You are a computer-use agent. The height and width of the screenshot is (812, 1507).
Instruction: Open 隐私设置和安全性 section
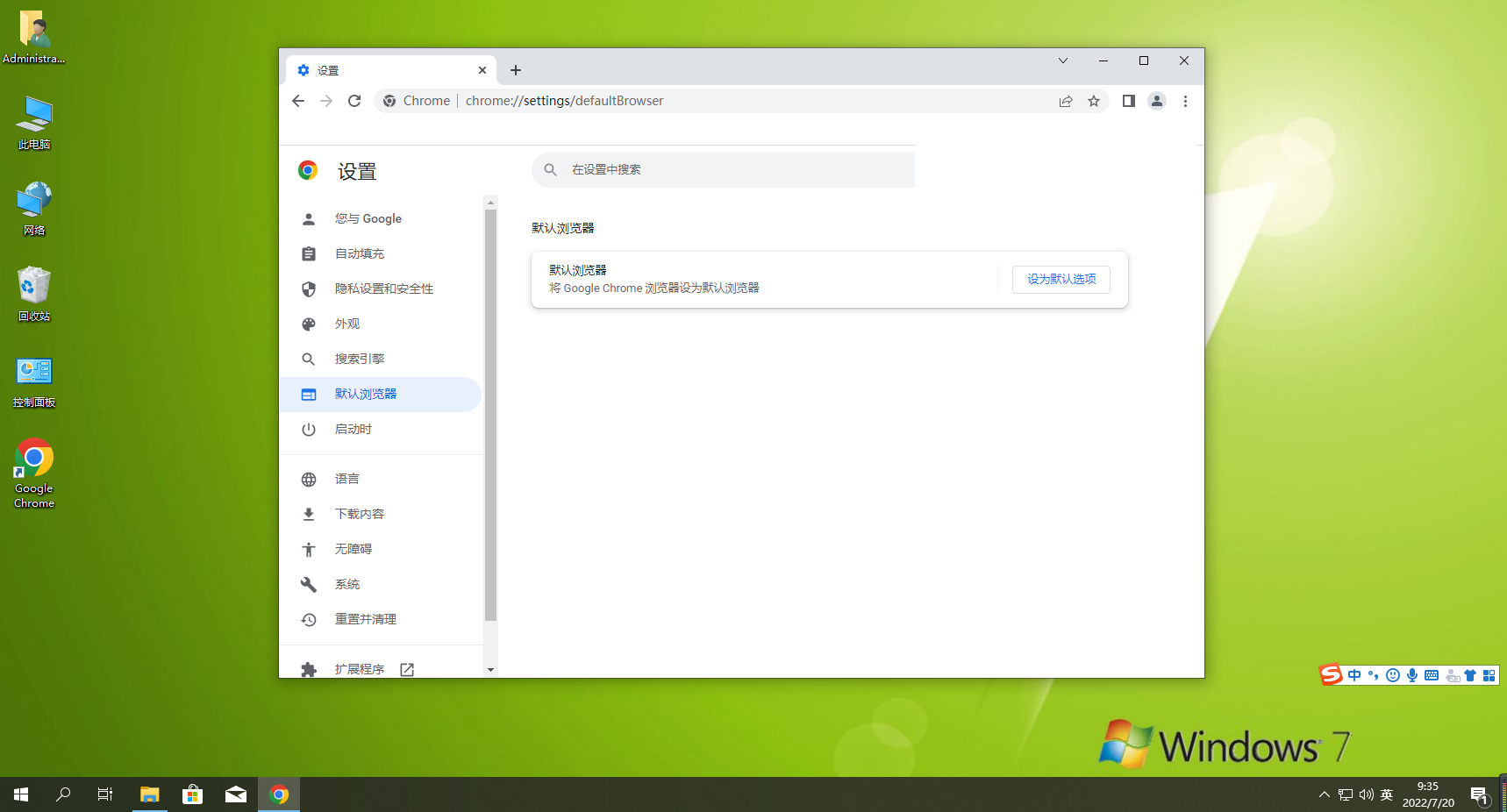[x=380, y=288]
